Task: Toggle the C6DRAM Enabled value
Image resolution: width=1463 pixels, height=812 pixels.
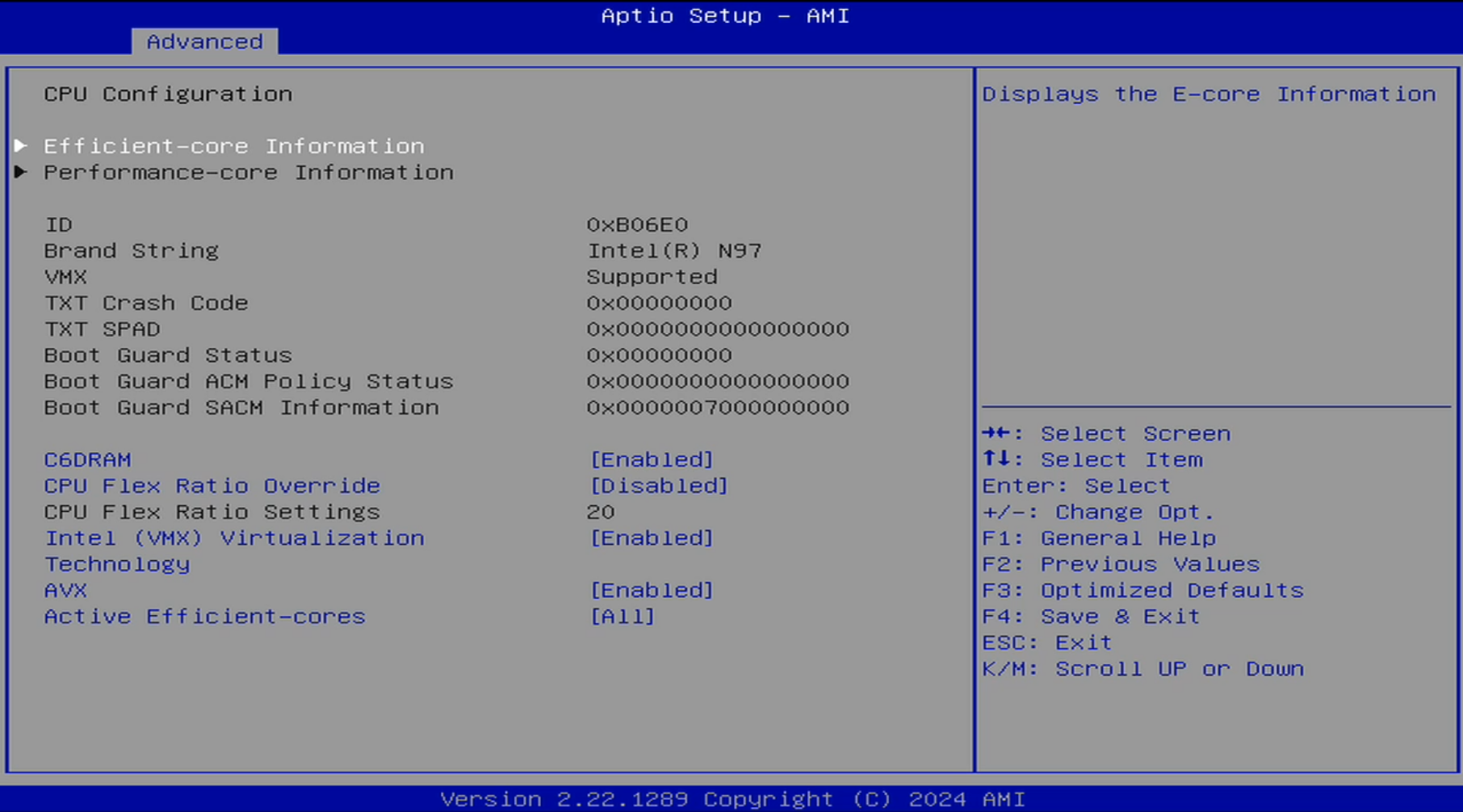Action: point(652,460)
